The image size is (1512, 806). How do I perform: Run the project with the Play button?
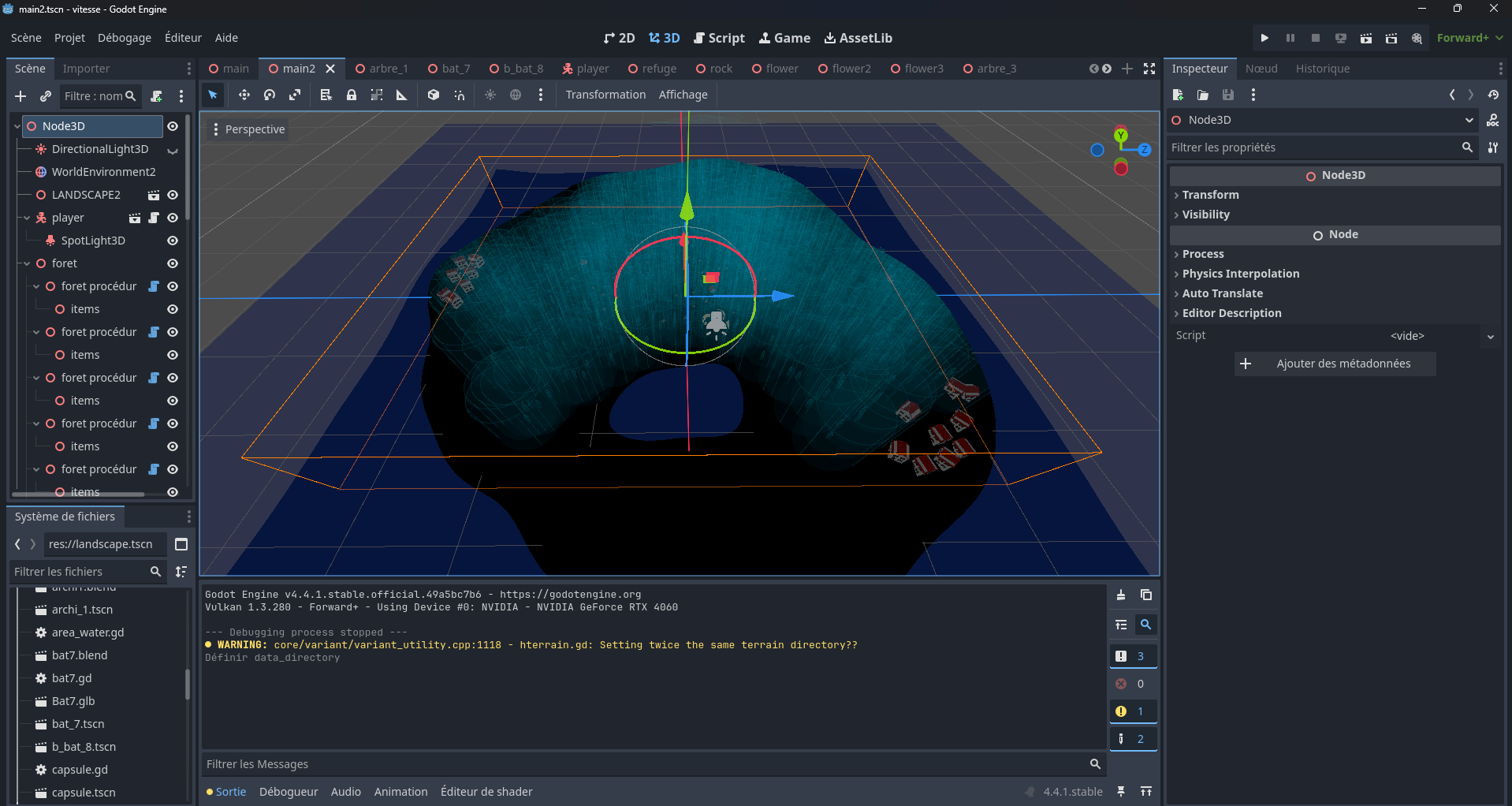(x=1264, y=37)
